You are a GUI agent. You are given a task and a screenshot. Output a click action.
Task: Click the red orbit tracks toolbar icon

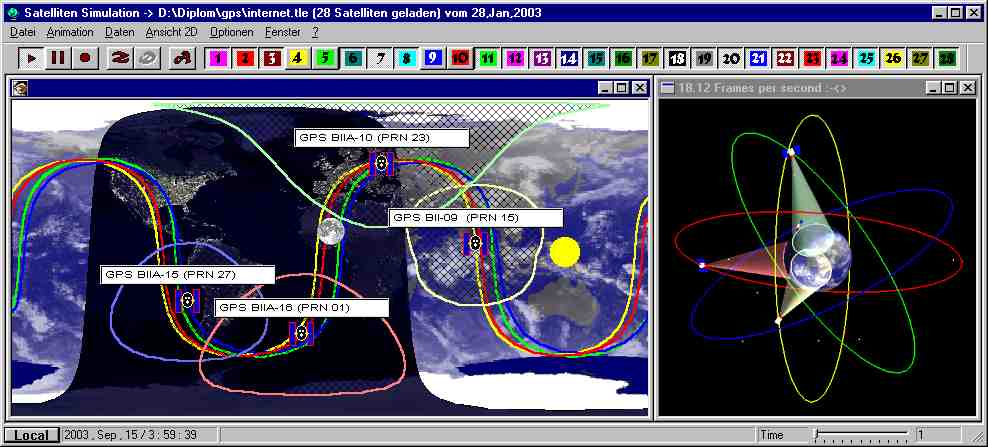tap(120, 58)
